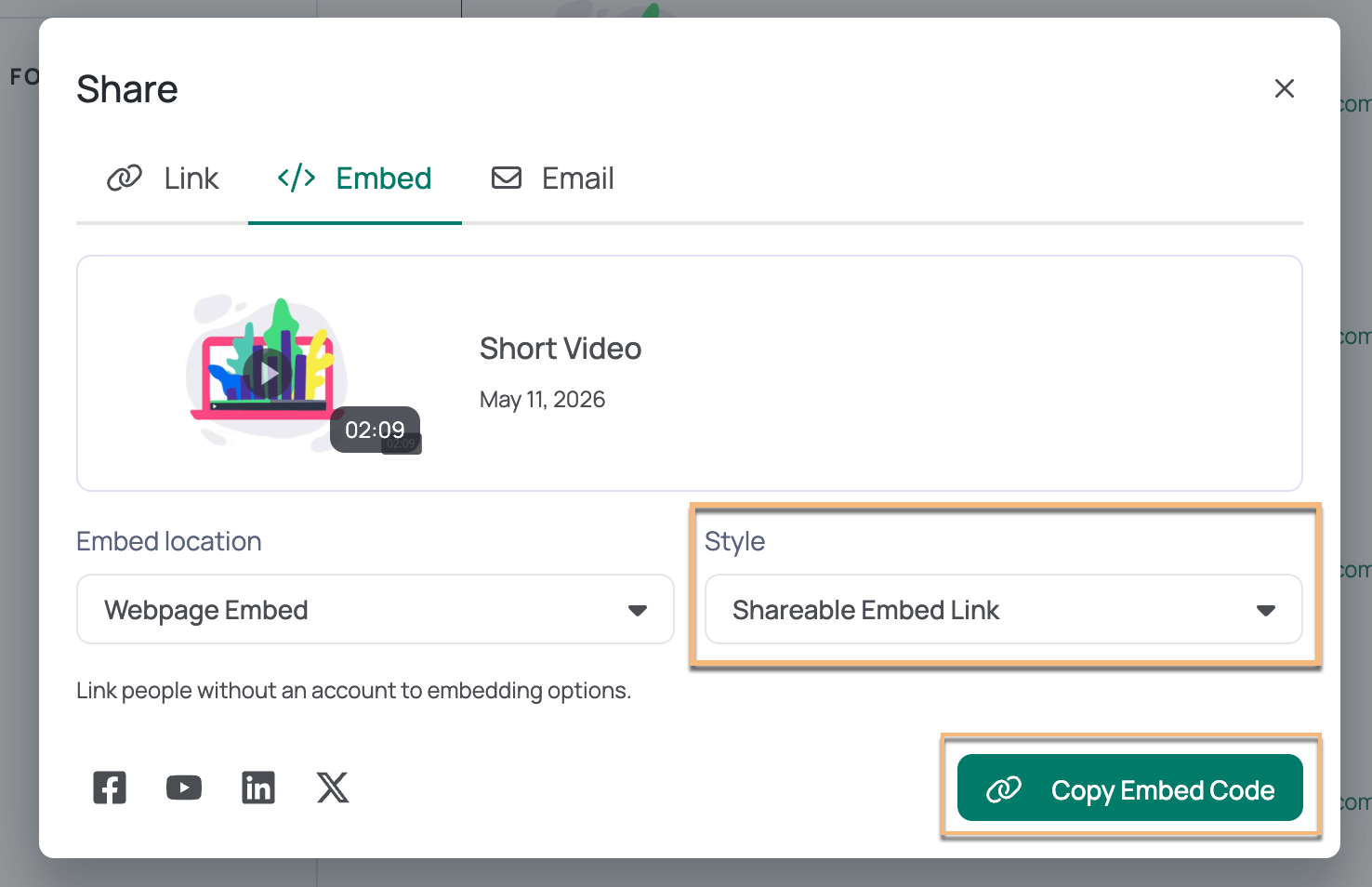Share to Facebook via its icon

pyautogui.click(x=110, y=788)
